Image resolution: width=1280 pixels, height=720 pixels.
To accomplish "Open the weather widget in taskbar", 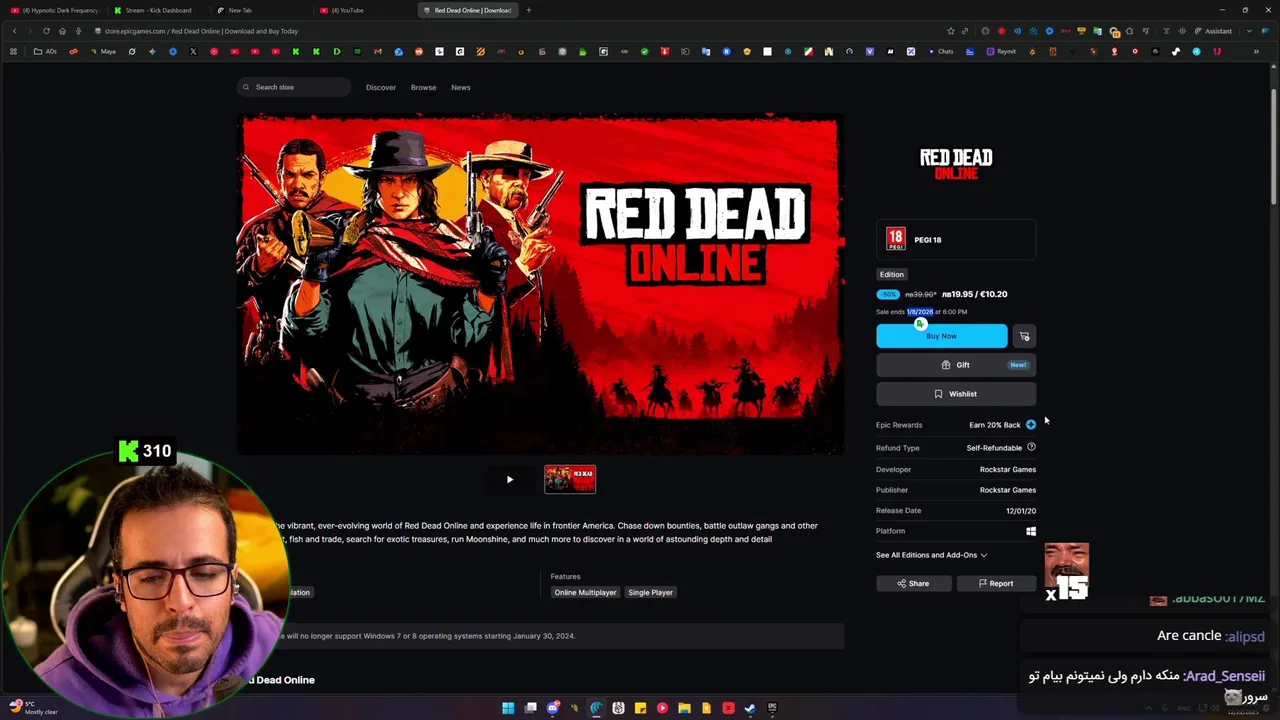I will pos(32,708).
